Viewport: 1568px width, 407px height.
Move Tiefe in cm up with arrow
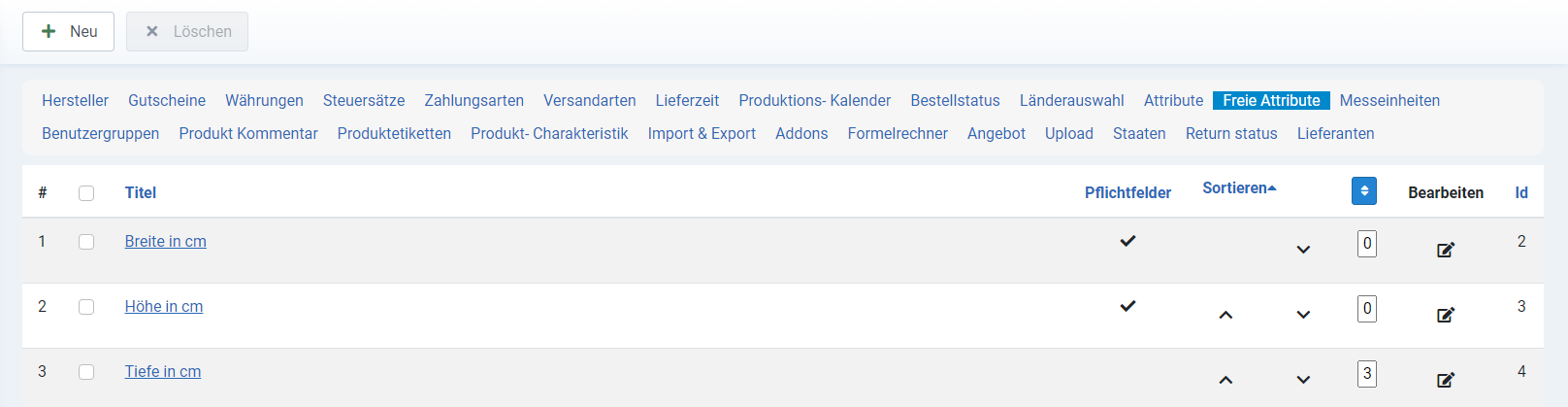[1225, 380]
